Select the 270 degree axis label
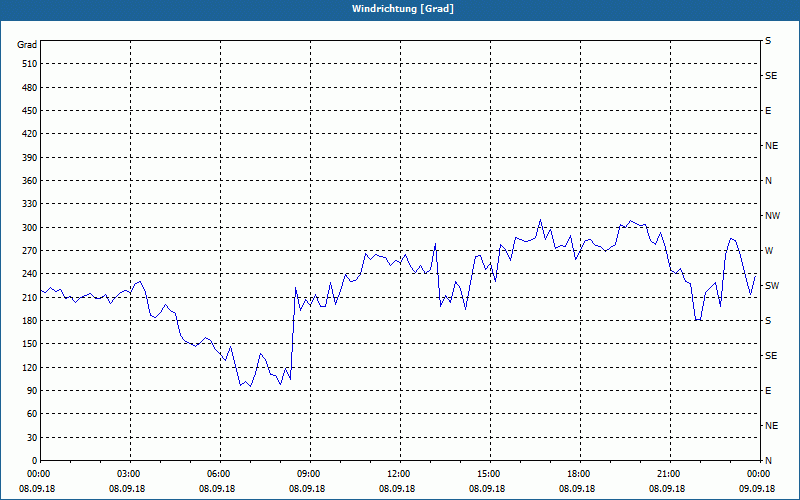 pyautogui.click(x=30, y=251)
